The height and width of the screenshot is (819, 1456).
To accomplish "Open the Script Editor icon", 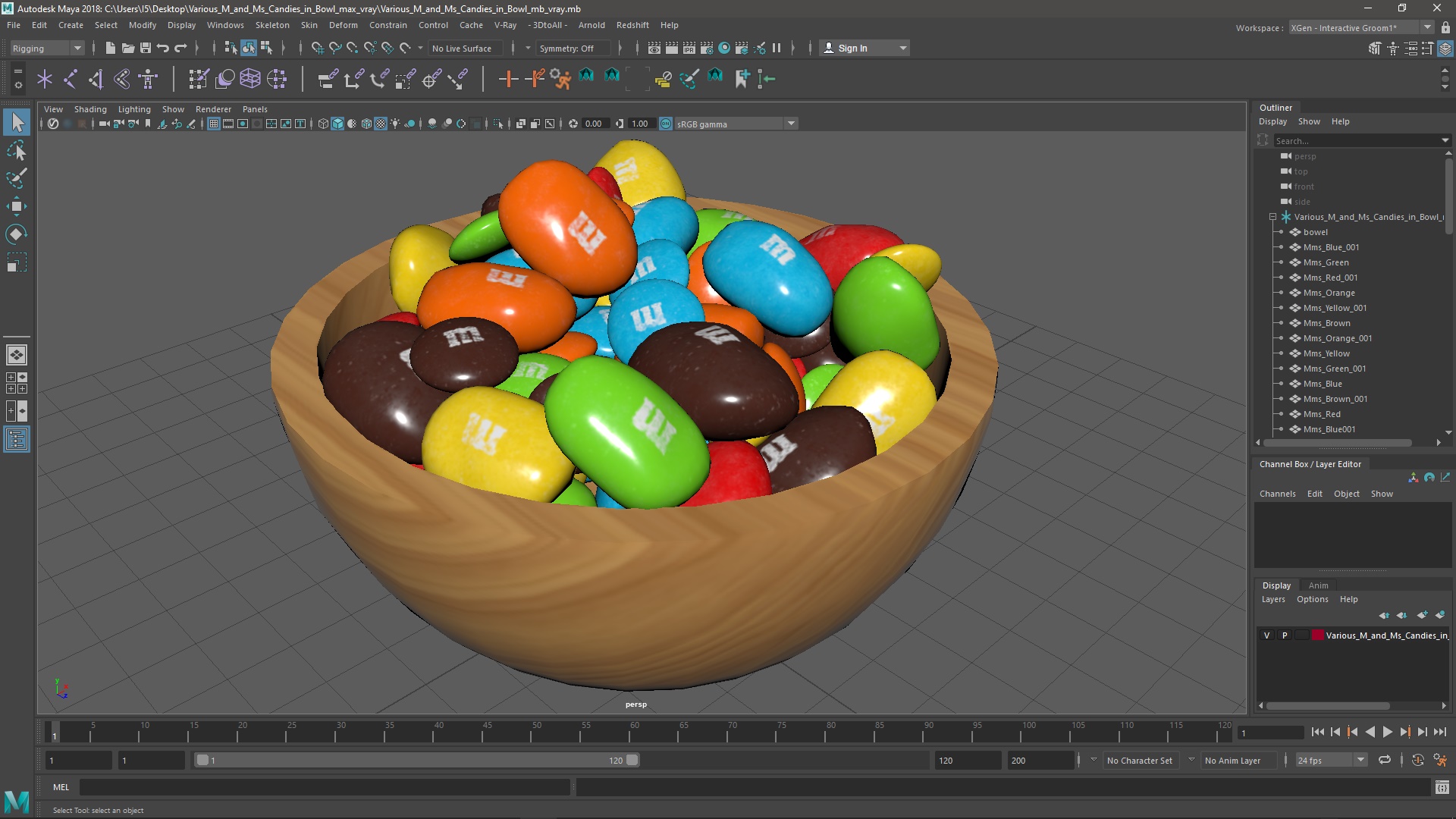I will (1442, 787).
